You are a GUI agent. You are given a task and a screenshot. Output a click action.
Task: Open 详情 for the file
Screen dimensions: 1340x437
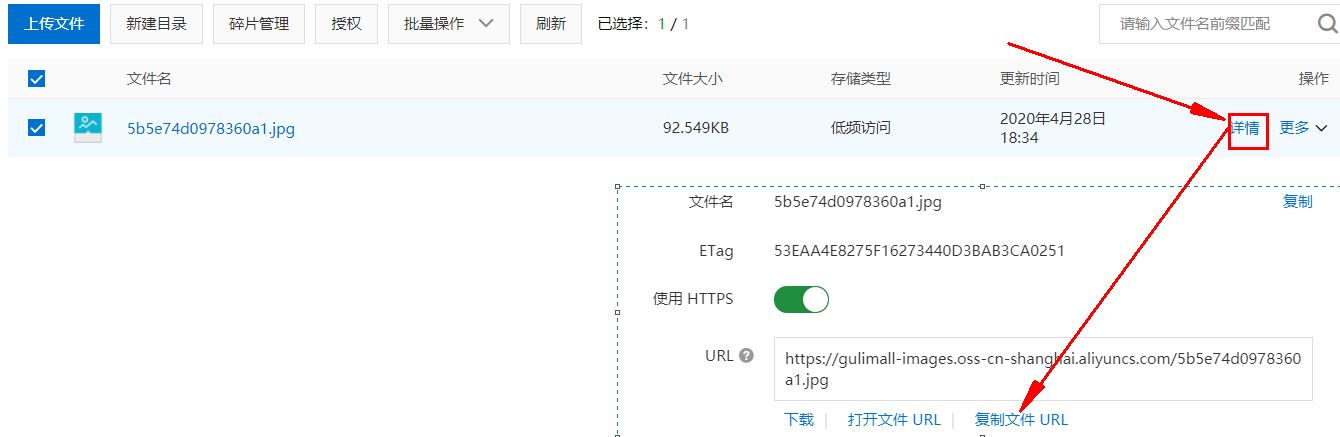click(x=1246, y=128)
